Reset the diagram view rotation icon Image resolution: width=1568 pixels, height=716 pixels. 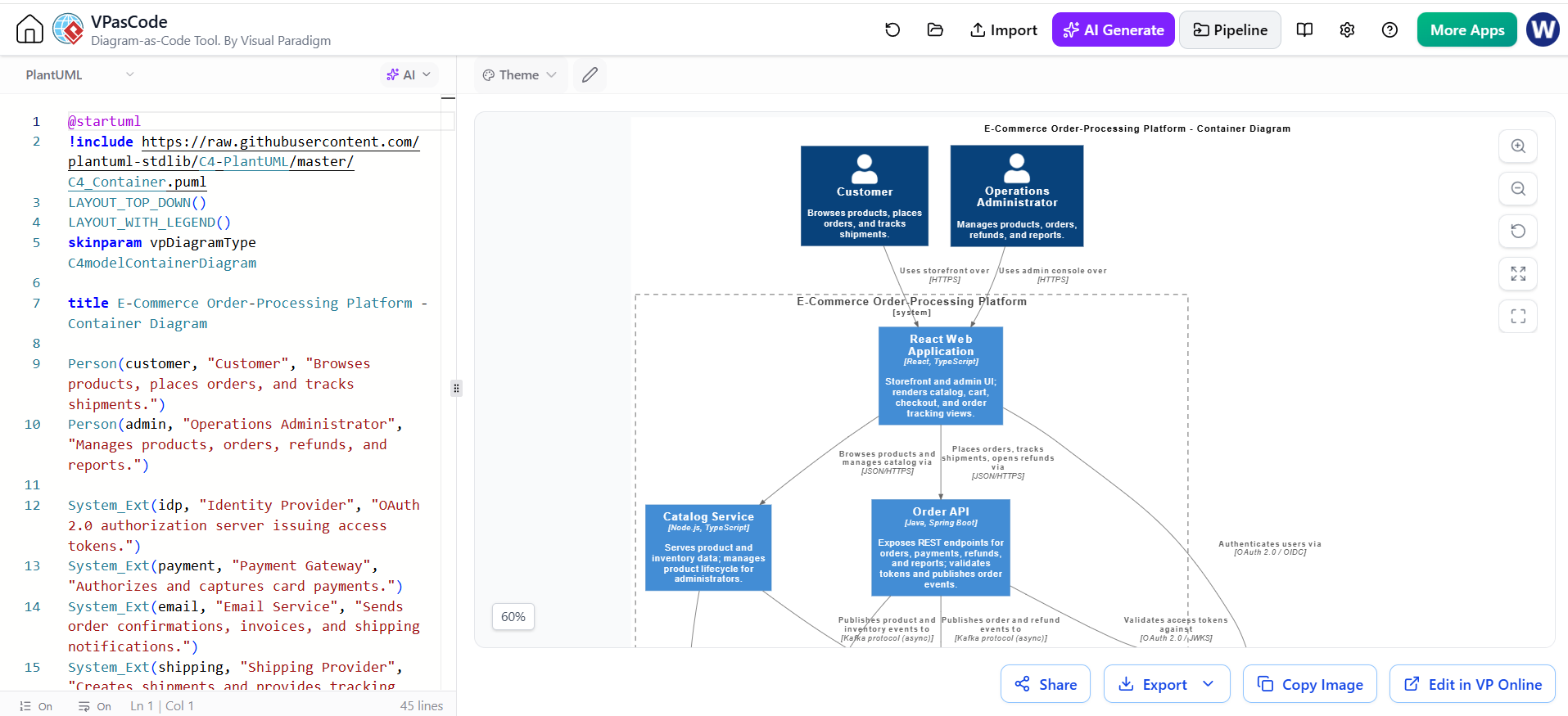pos(1518,232)
